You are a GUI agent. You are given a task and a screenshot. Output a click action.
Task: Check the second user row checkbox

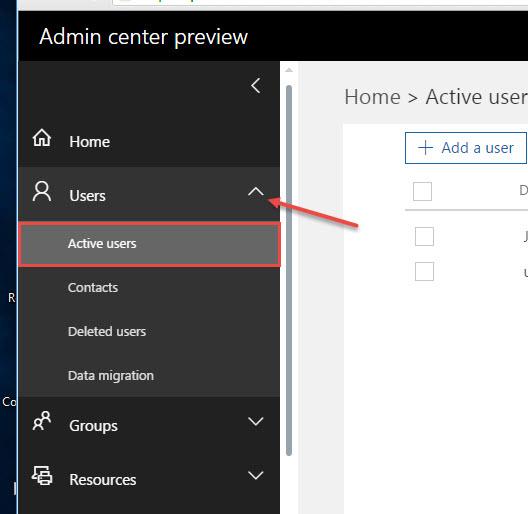point(424,271)
